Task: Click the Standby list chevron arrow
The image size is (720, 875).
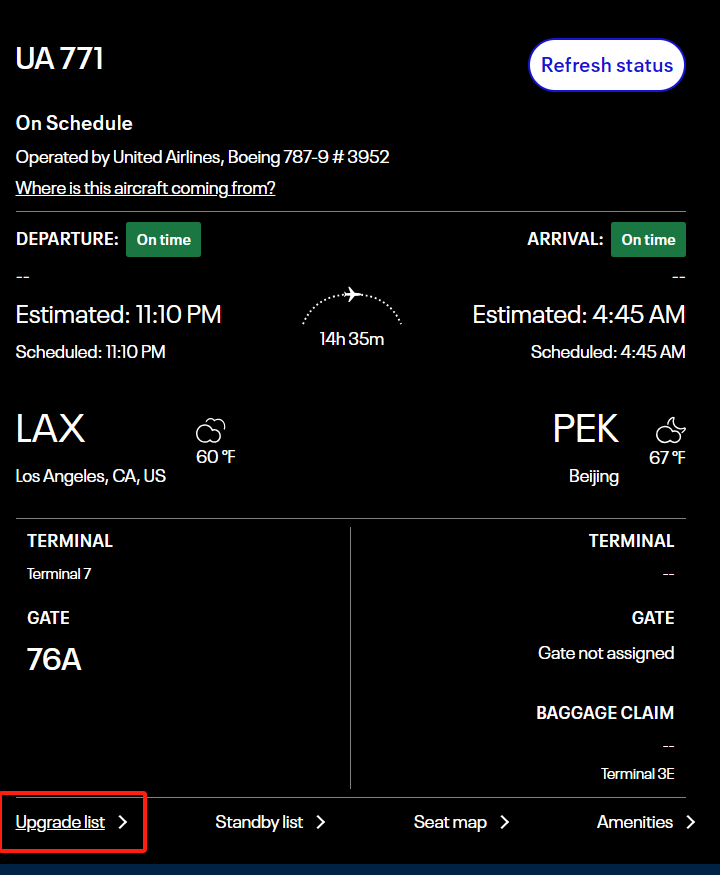Action: click(321, 822)
